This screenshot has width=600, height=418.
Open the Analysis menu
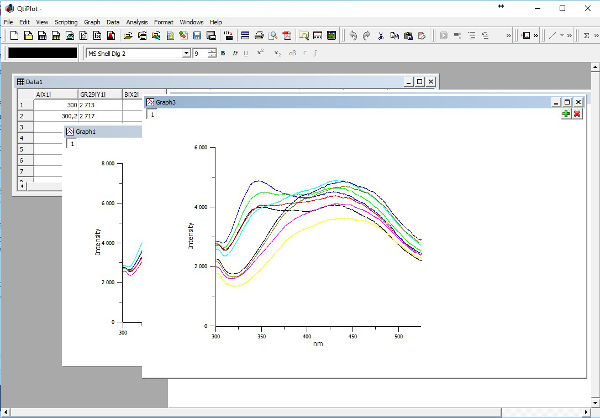(x=137, y=21)
